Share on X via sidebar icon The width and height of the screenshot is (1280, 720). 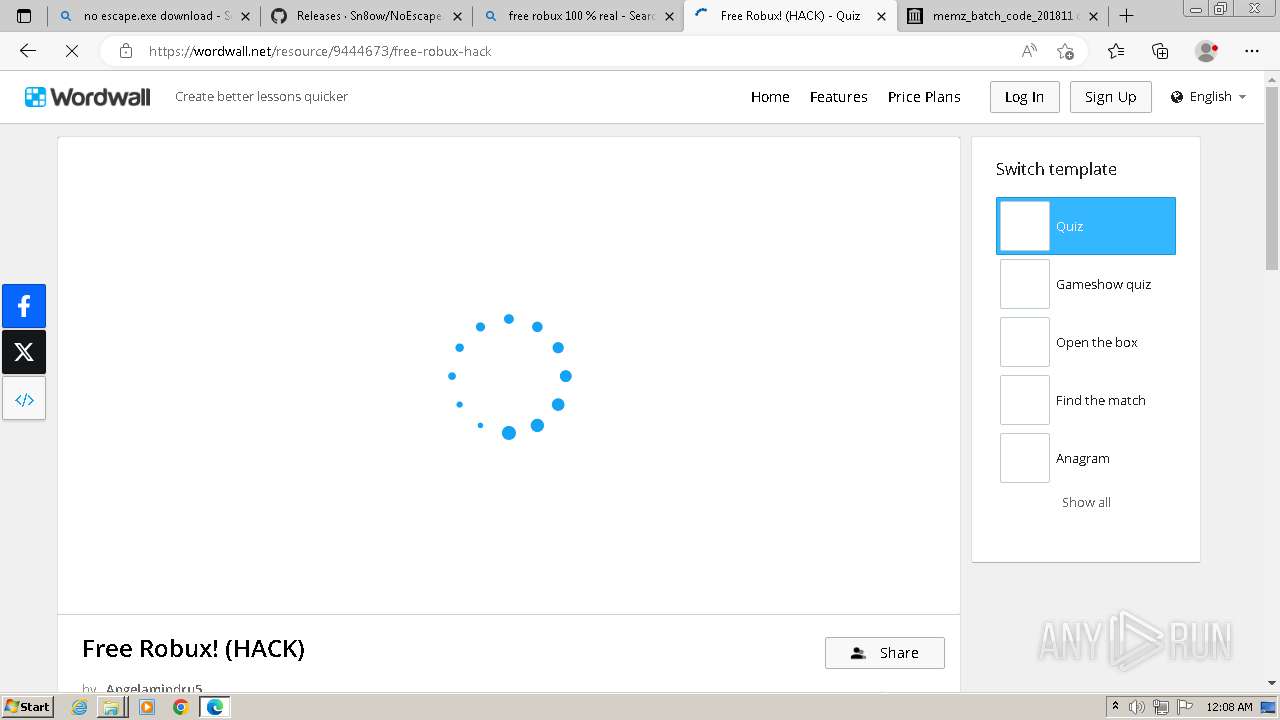(x=24, y=352)
